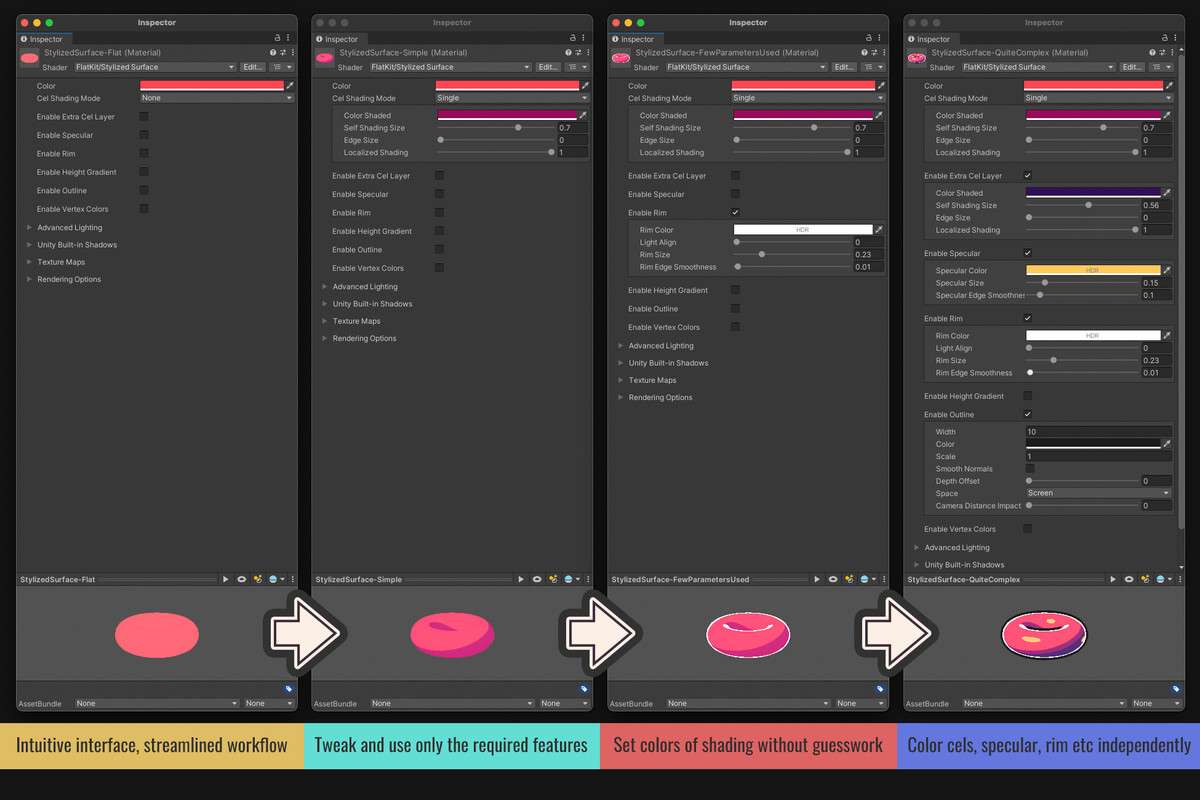
Task: Pick Color with eyedropper in StylizedSurface-Flat window
Action: [291, 86]
